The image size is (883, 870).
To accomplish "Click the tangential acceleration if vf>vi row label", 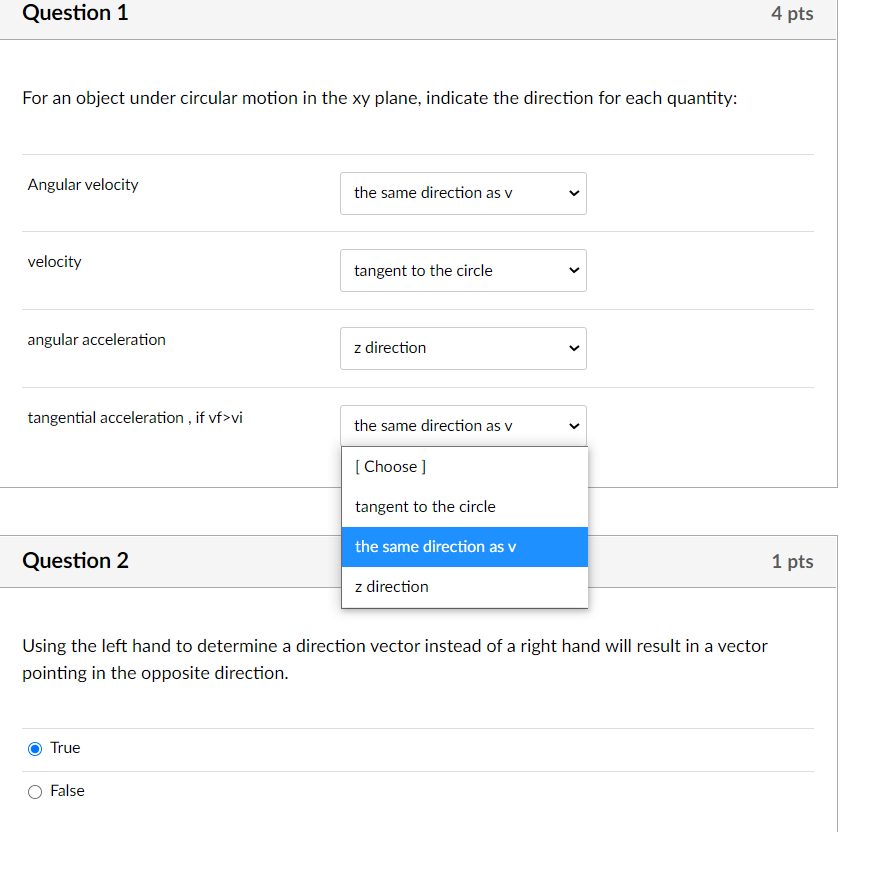I will point(135,417).
